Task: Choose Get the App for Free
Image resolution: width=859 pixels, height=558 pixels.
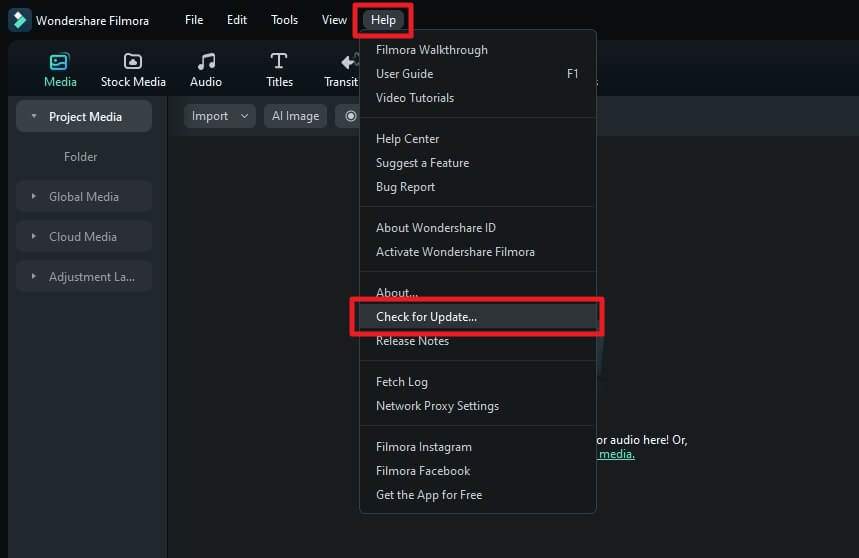Action: click(477, 496)
